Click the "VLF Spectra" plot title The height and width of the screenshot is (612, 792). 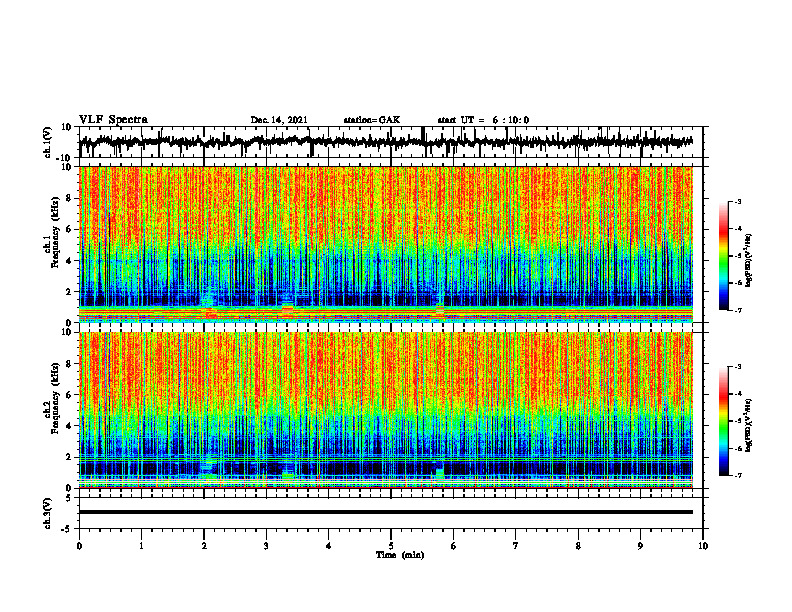[x=113, y=120]
